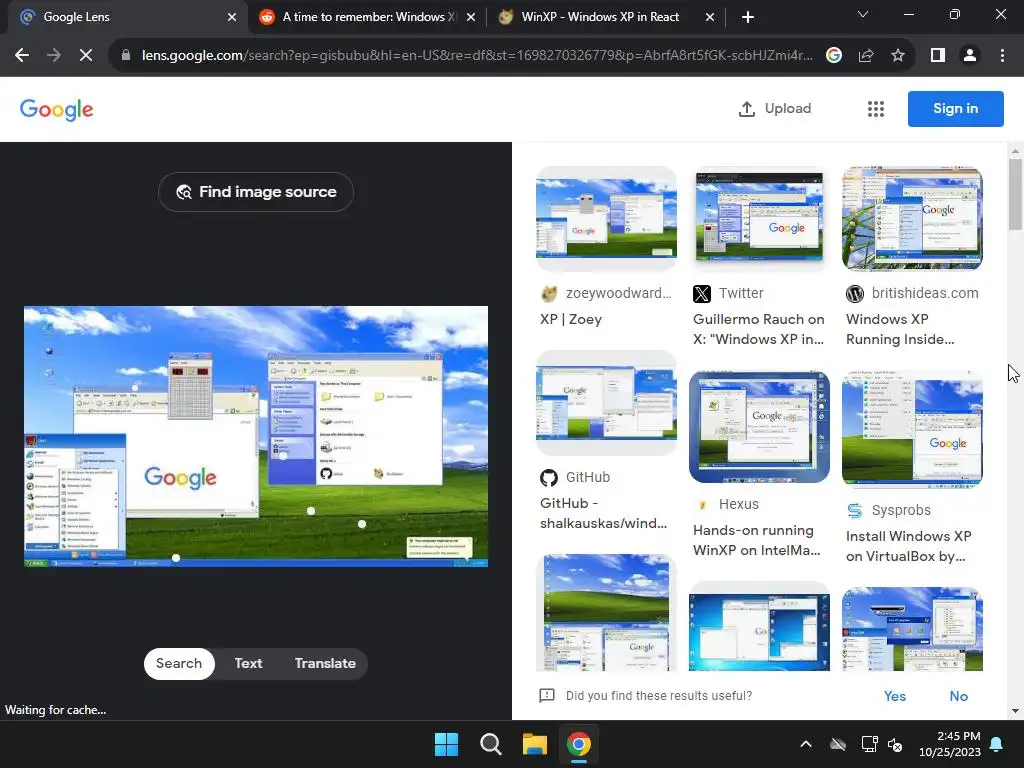Click 'Guillermo Rauch on X' result title
The width and height of the screenshot is (1024, 768).
(758, 329)
